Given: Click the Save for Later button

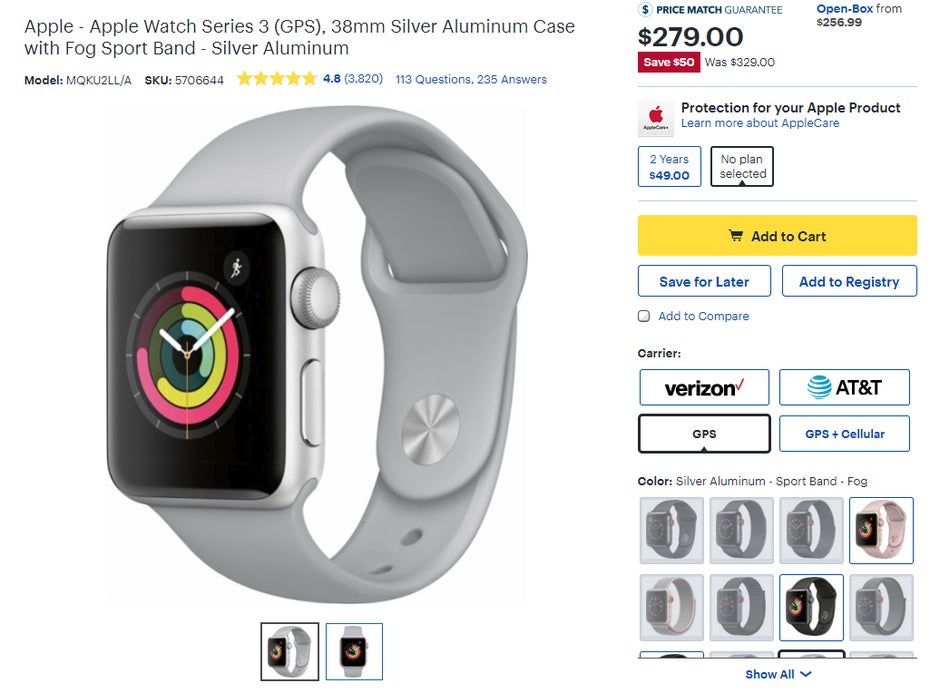Looking at the screenshot, I should [x=704, y=281].
